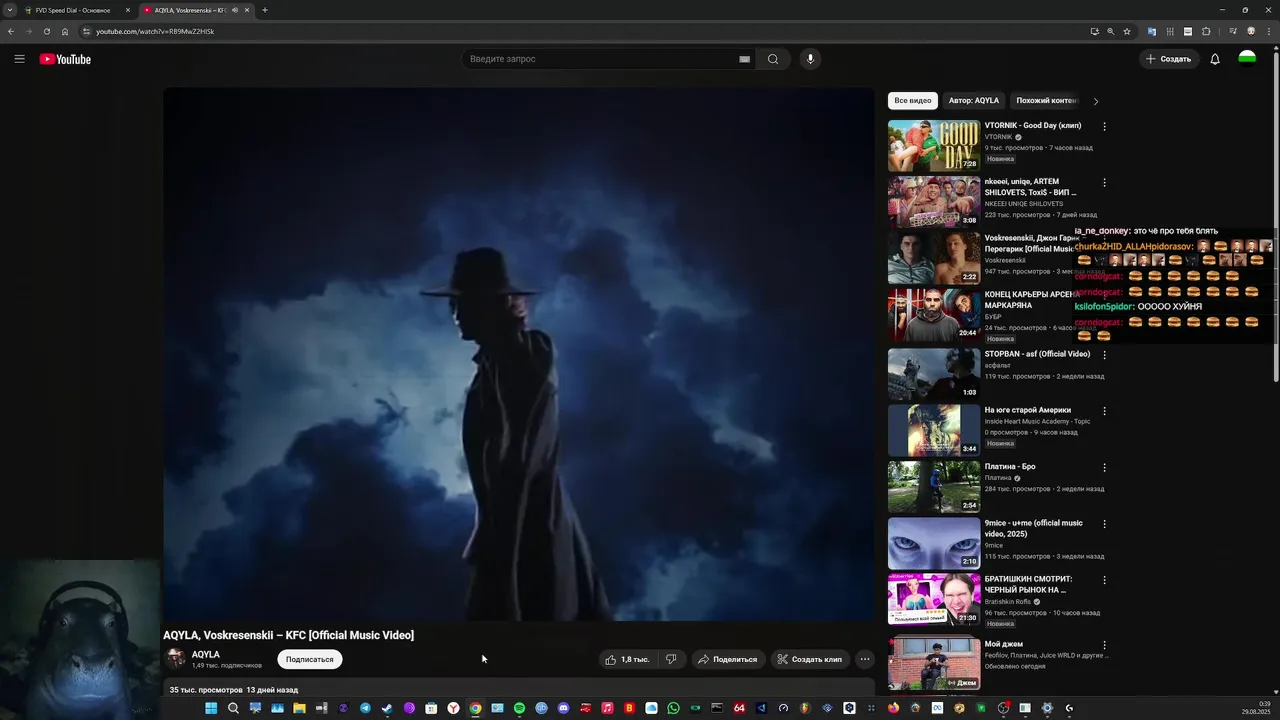Screen dimensions: 1280x720
Task: Open the AQYLA channel avatar
Action: 176,658
